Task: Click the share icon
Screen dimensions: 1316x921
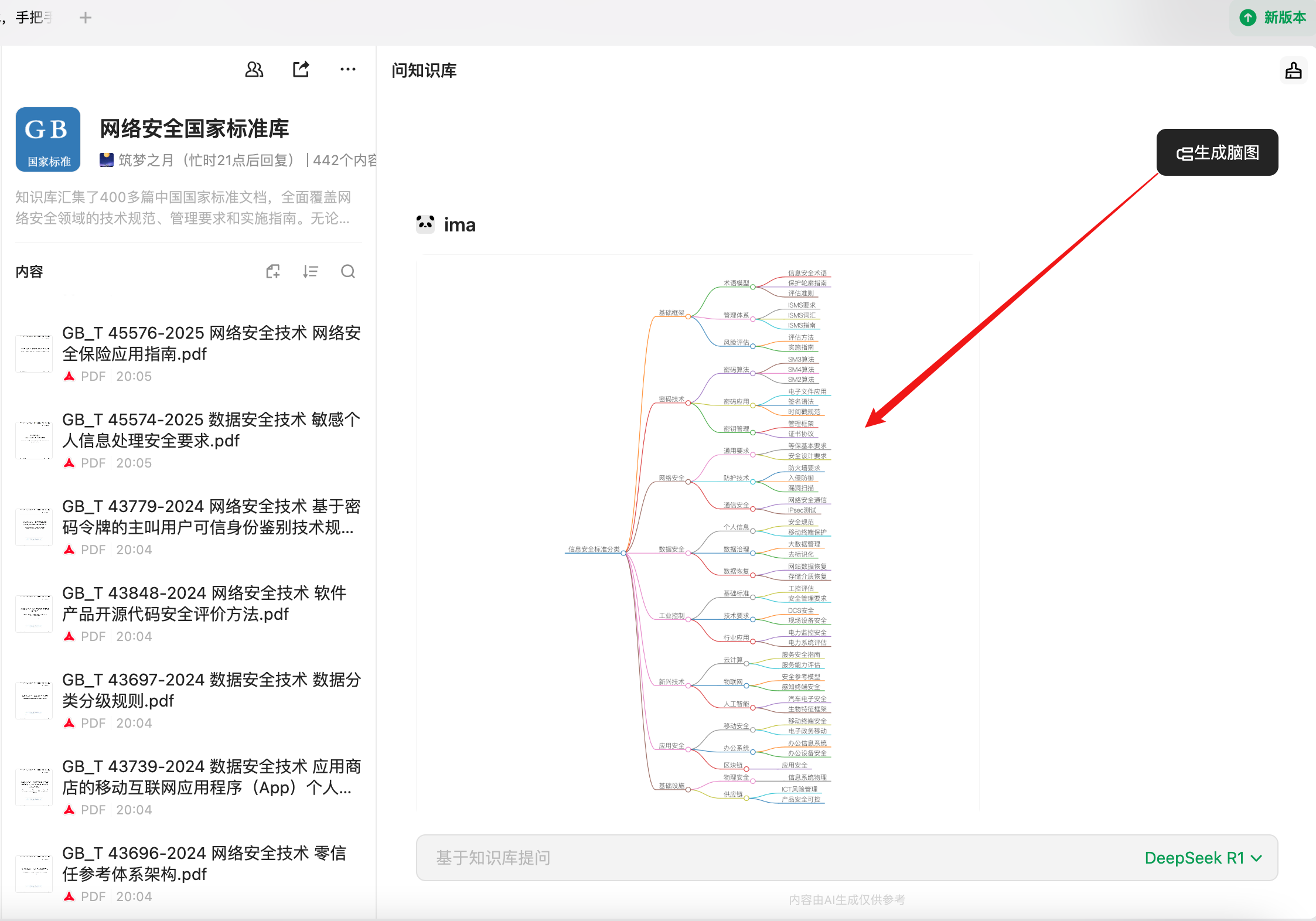Action: pos(301,70)
